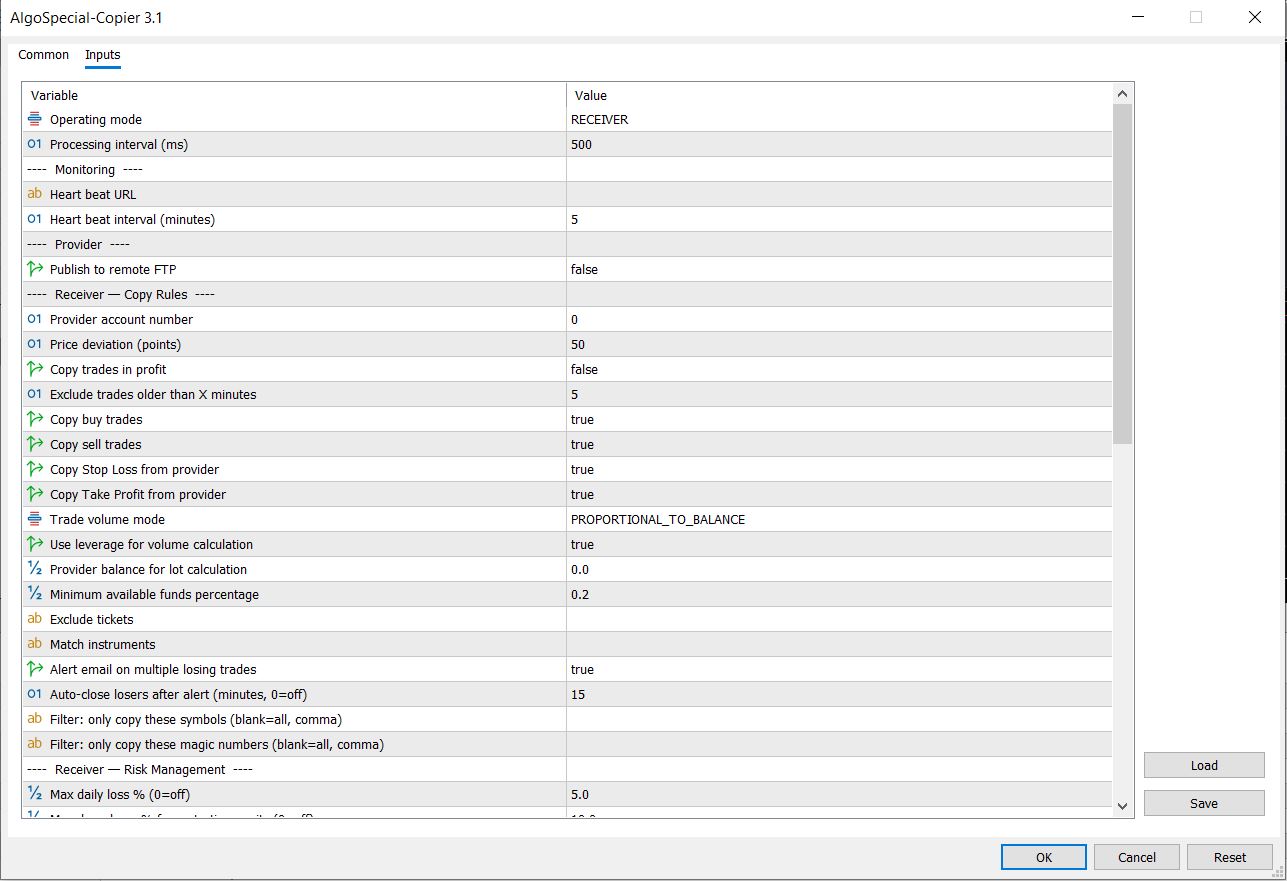The width and height of the screenshot is (1287, 881).
Task: Click the boolean icon beside Copy buy trades
Action: click(x=35, y=419)
